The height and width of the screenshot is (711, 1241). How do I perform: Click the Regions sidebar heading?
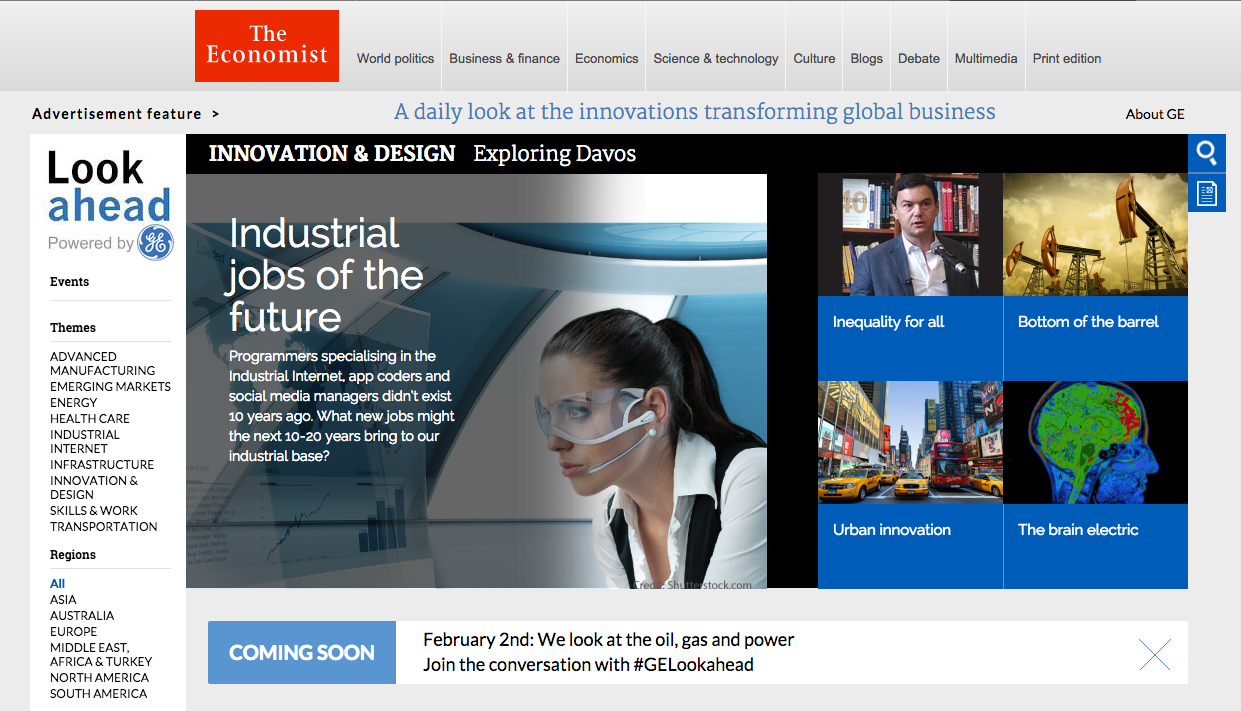(73, 555)
